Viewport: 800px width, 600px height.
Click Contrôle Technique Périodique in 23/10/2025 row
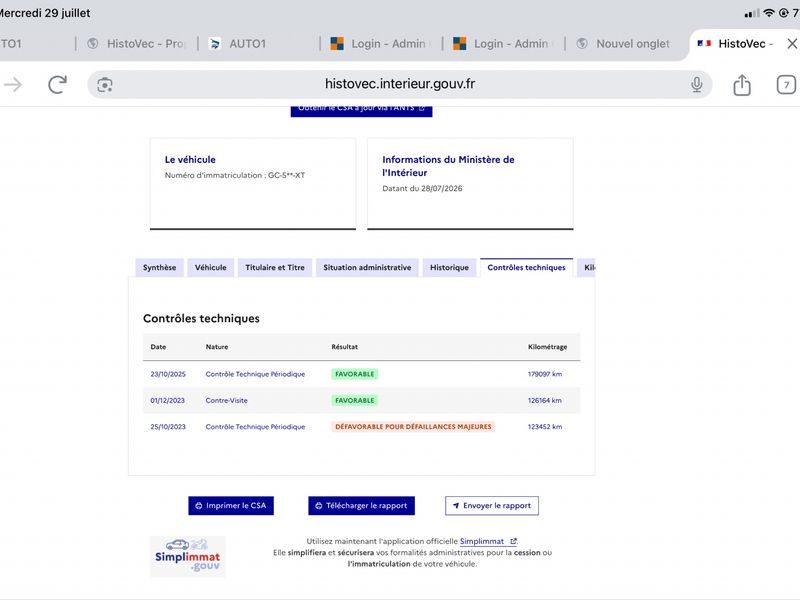pos(255,374)
